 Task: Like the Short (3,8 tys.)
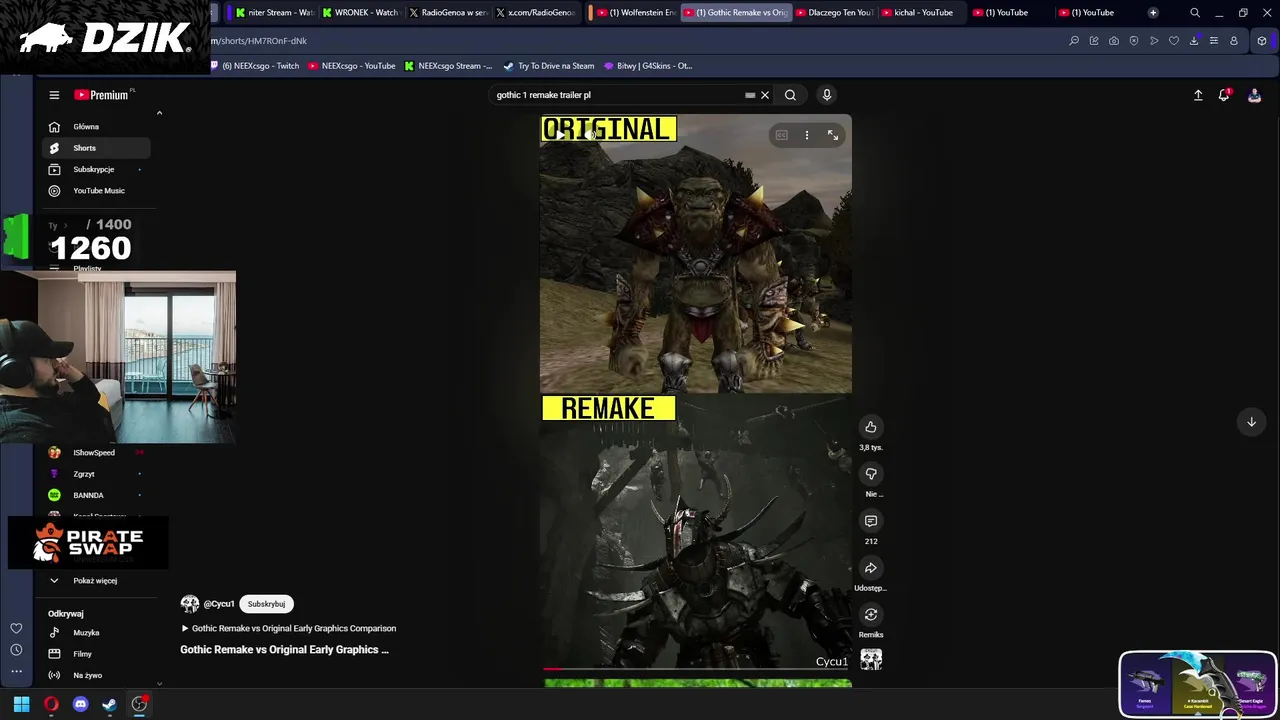pos(871,427)
